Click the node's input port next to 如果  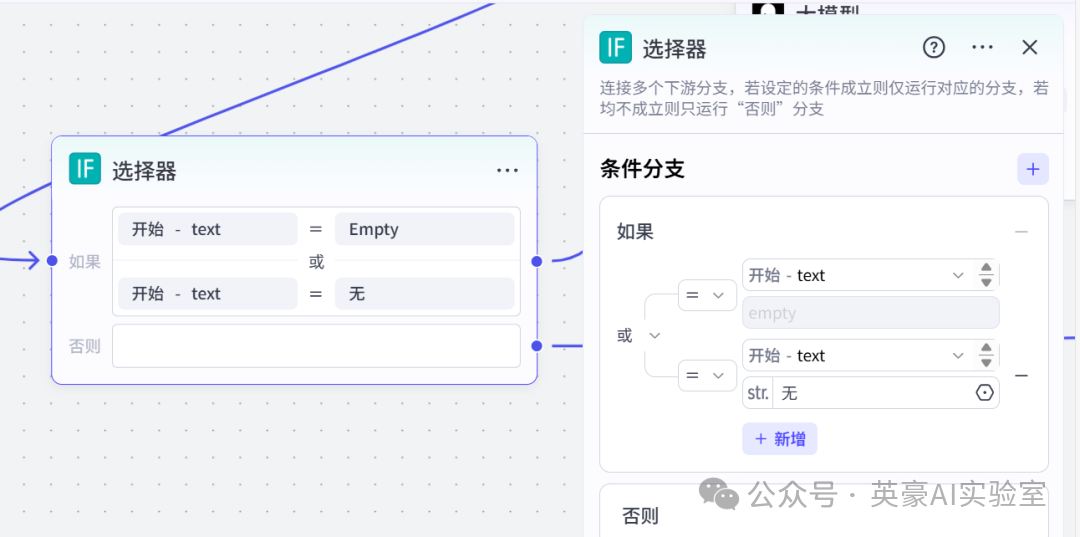click(52, 261)
